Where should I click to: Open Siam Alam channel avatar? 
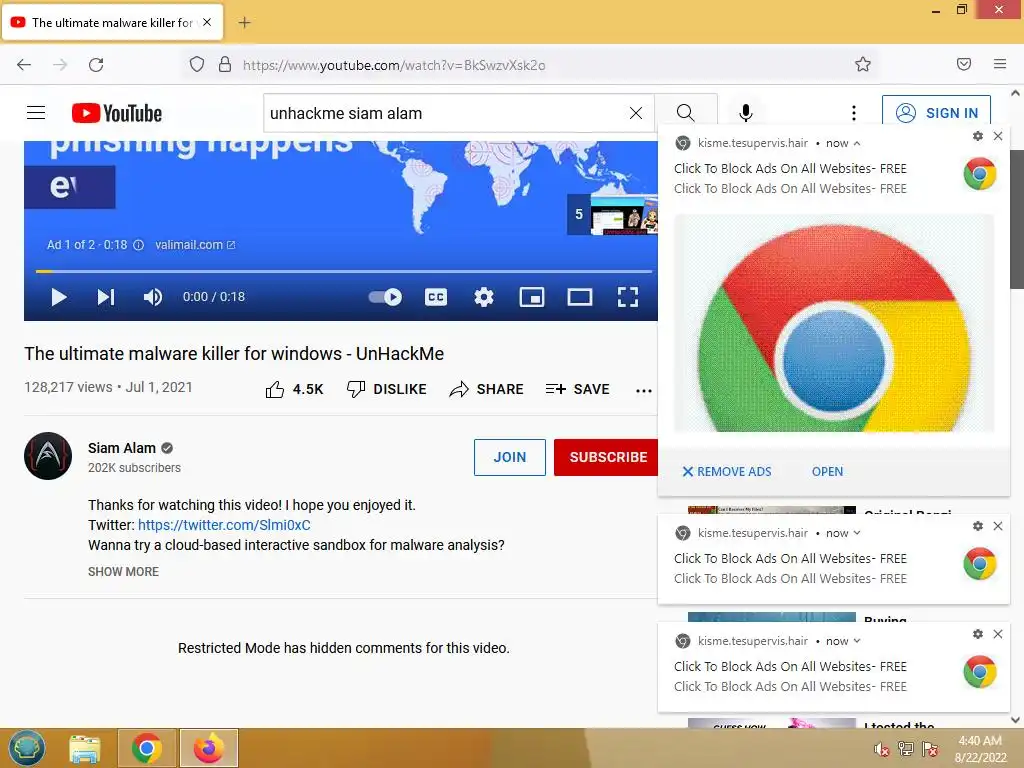pyautogui.click(x=48, y=456)
